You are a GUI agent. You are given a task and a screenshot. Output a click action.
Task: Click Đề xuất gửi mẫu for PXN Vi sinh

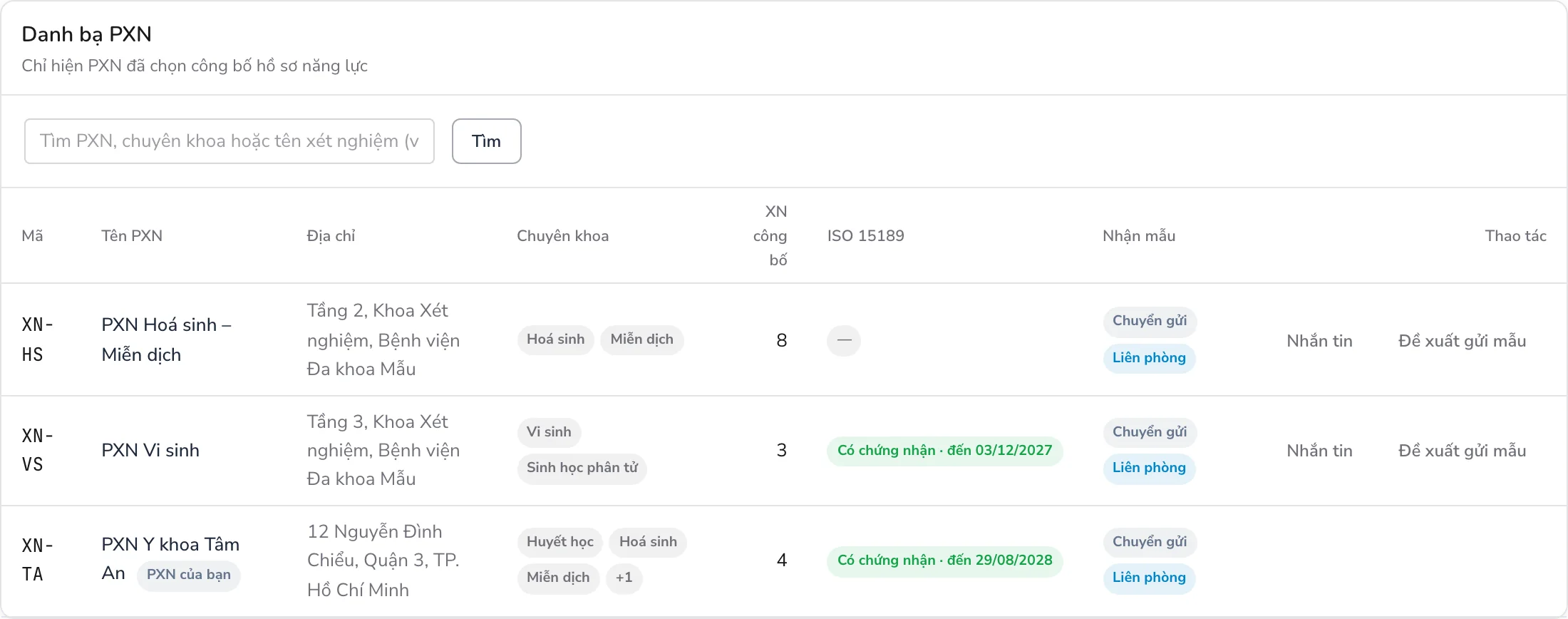pyautogui.click(x=1463, y=451)
